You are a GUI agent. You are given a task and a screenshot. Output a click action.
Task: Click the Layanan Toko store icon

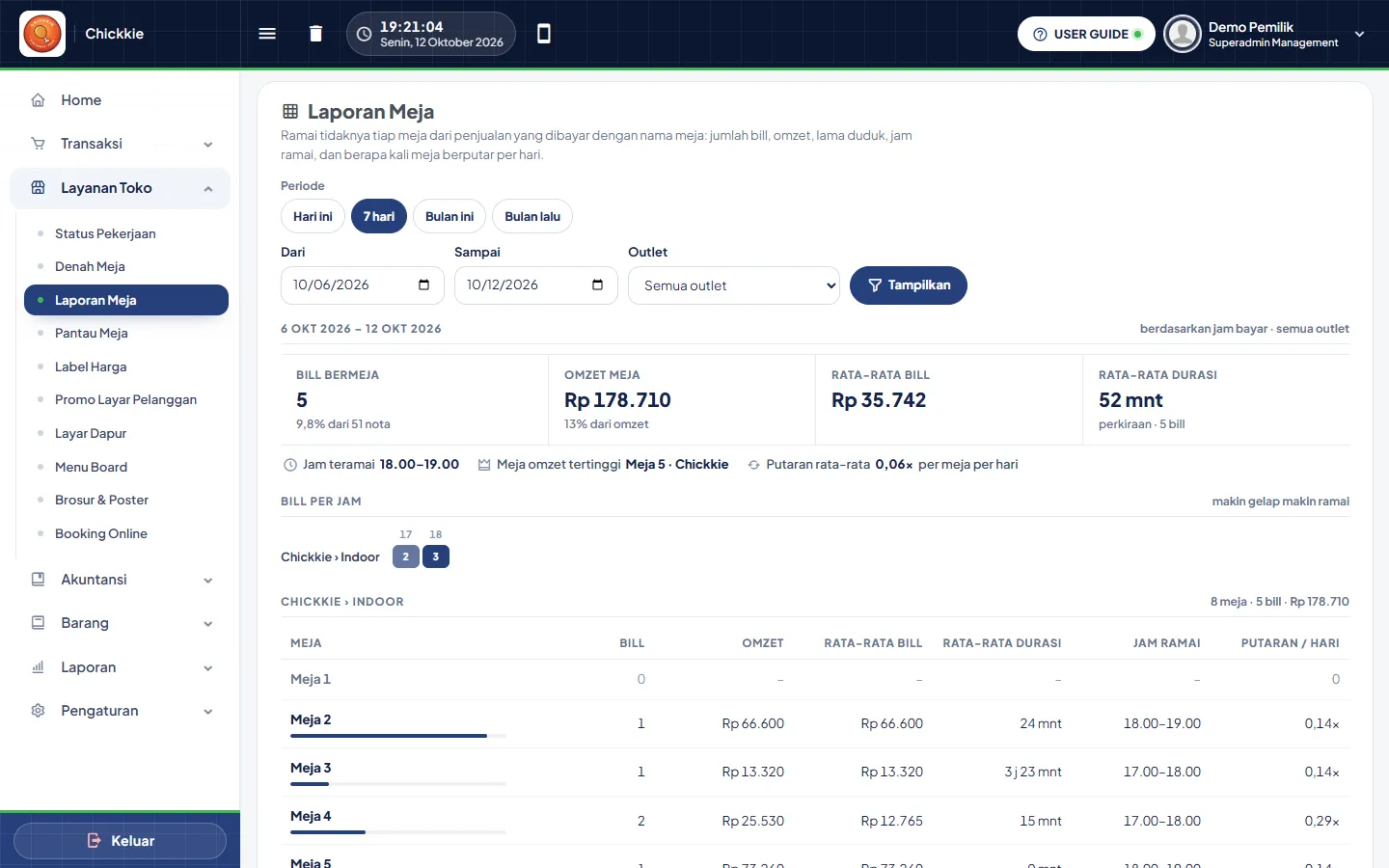(39, 188)
